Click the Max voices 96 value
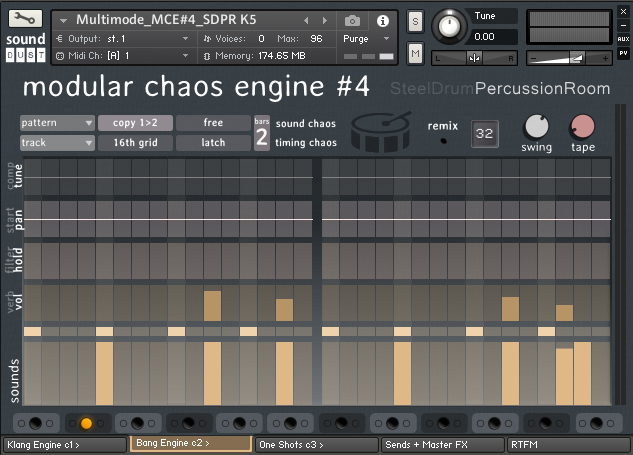633x455 pixels. [316, 39]
